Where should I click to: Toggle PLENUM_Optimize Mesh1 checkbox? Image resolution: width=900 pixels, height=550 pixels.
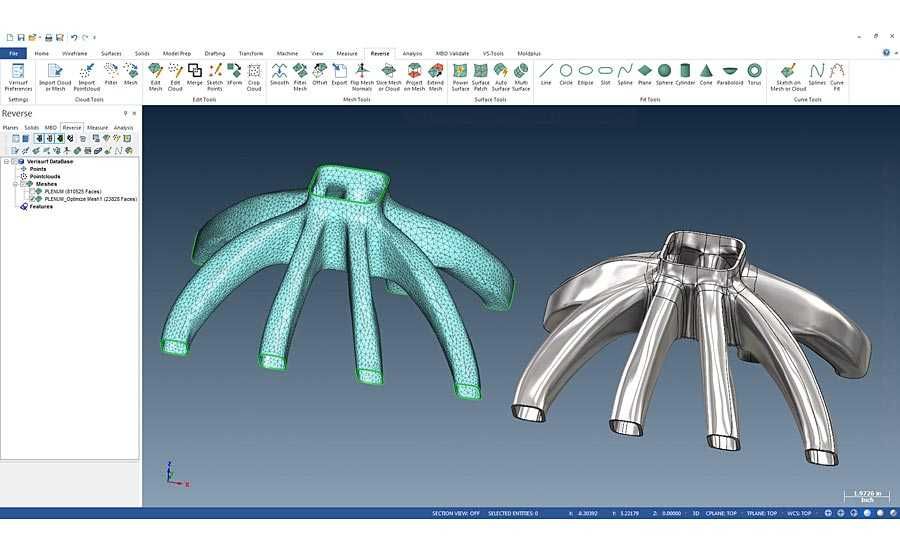click(x=33, y=199)
